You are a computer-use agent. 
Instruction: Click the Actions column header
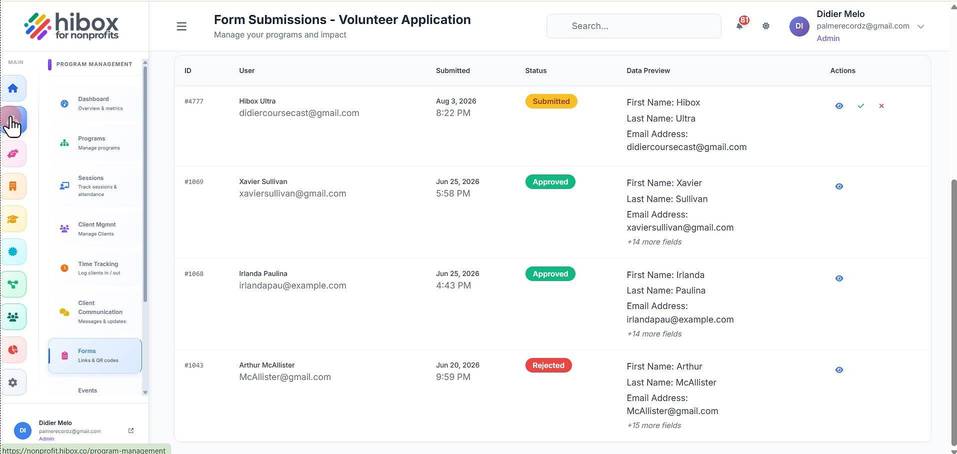(x=843, y=71)
